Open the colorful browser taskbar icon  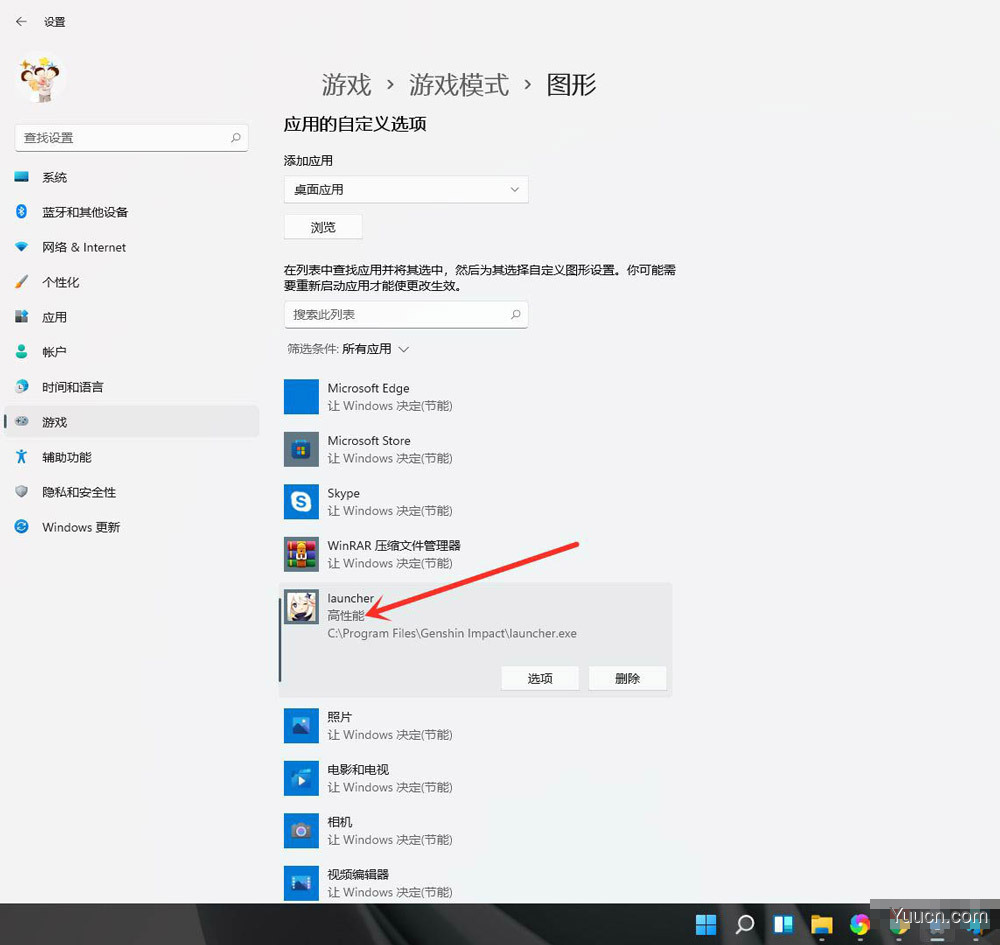click(860, 924)
